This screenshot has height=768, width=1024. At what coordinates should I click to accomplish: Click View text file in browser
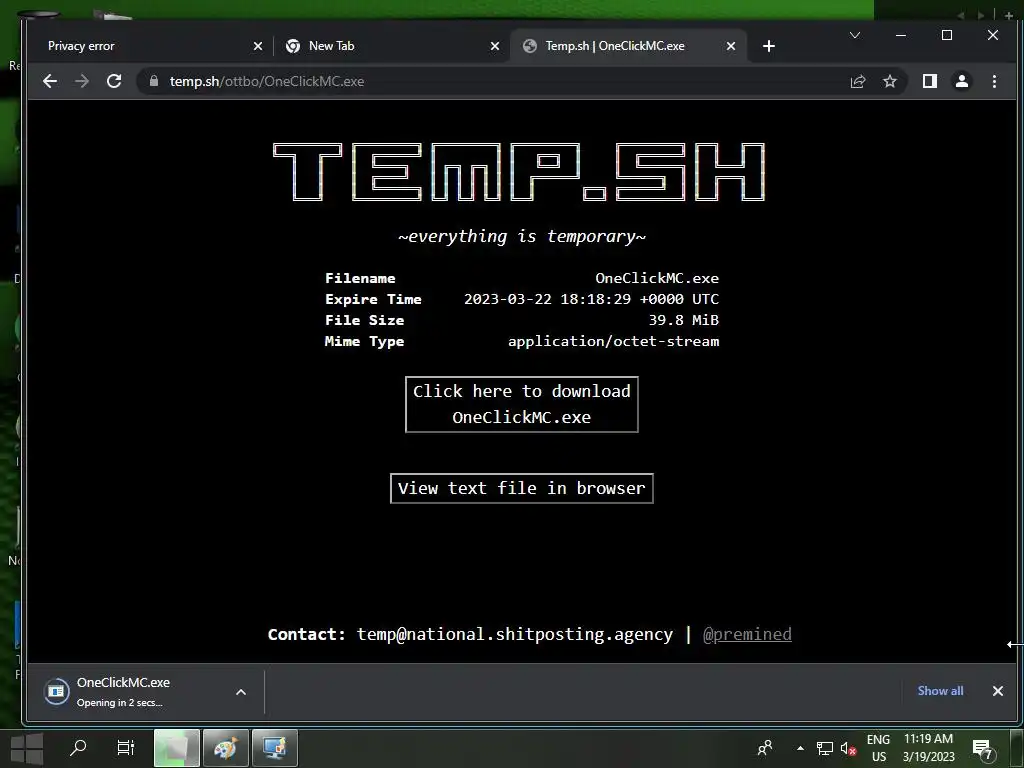pyautogui.click(x=522, y=488)
